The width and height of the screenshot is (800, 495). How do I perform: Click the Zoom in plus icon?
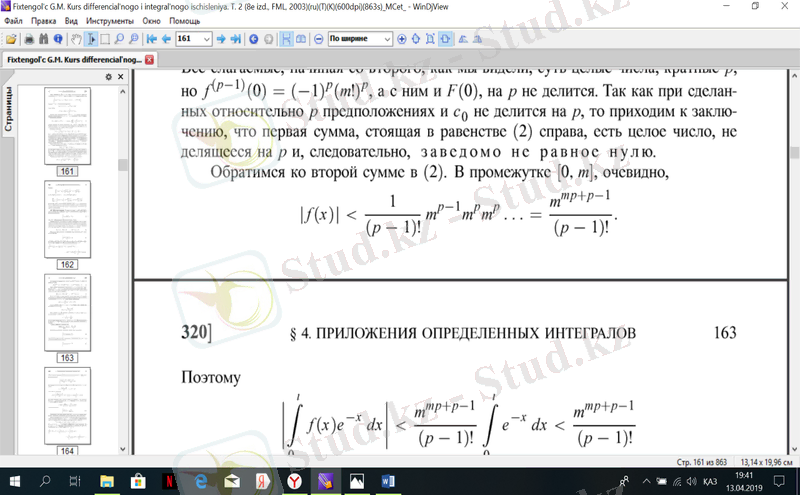coord(402,39)
